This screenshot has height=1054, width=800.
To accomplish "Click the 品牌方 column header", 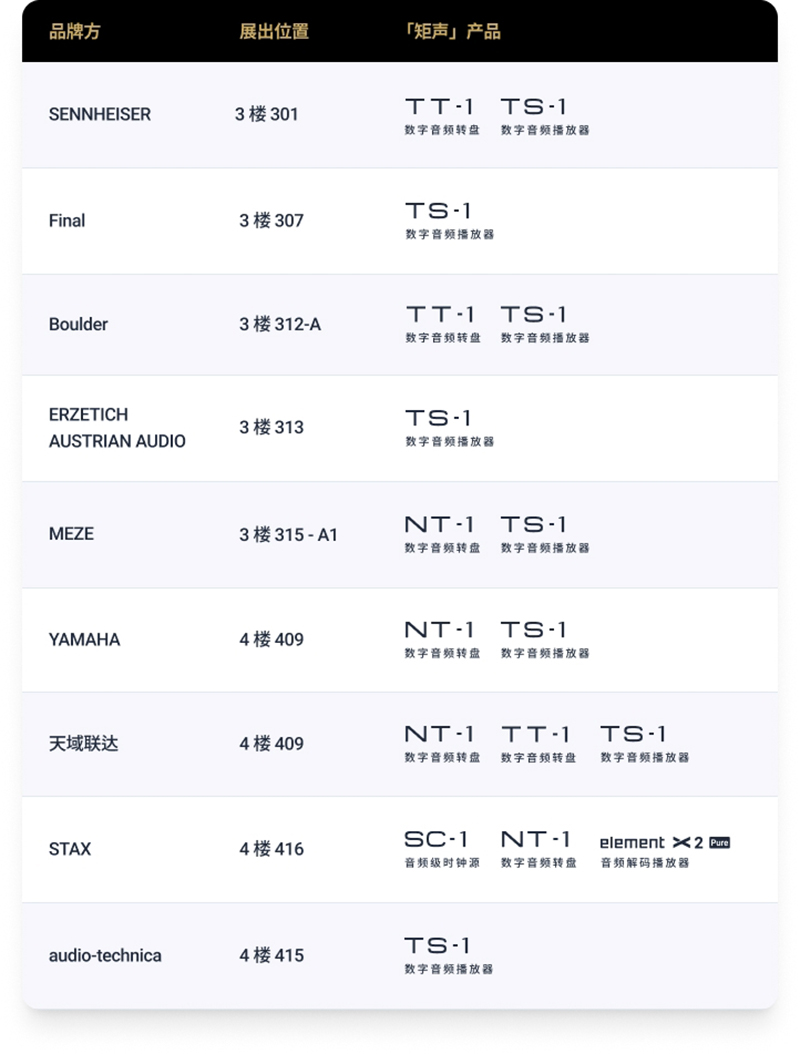I will 75,31.
